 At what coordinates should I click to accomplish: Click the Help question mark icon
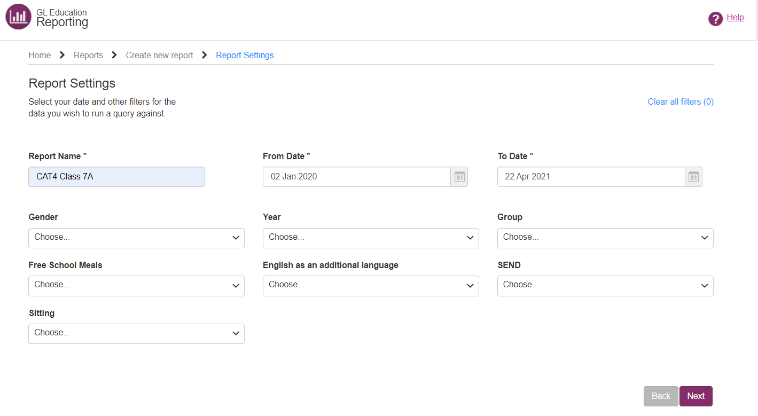tap(715, 19)
